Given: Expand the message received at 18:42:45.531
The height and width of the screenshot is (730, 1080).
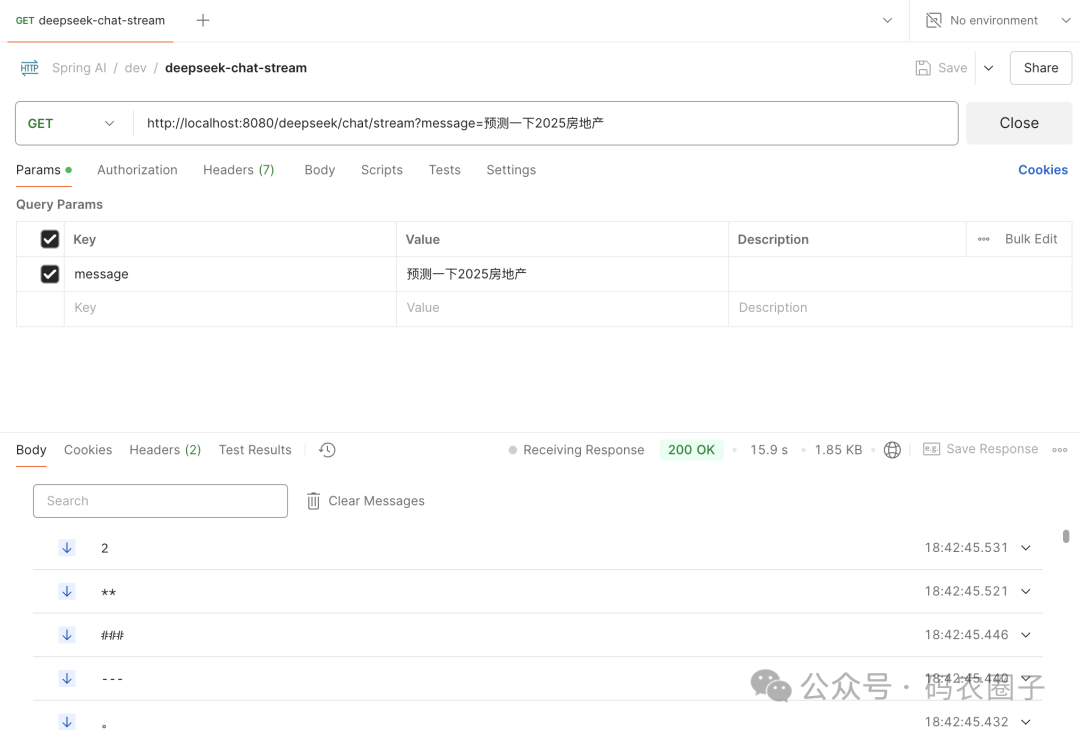Looking at the screenshot, I should [x=1026, y=548].
